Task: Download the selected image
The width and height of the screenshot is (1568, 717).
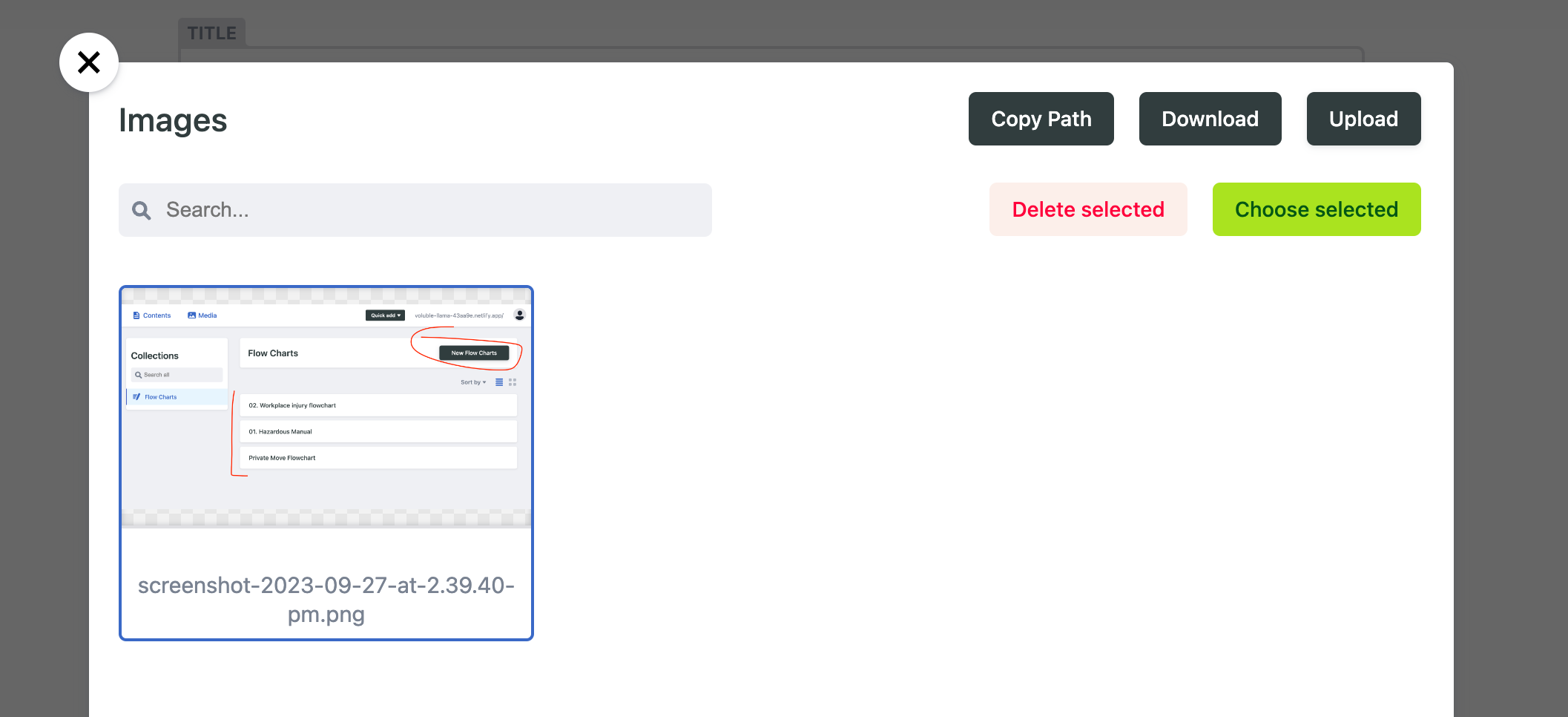Action: pos(1210,119)
